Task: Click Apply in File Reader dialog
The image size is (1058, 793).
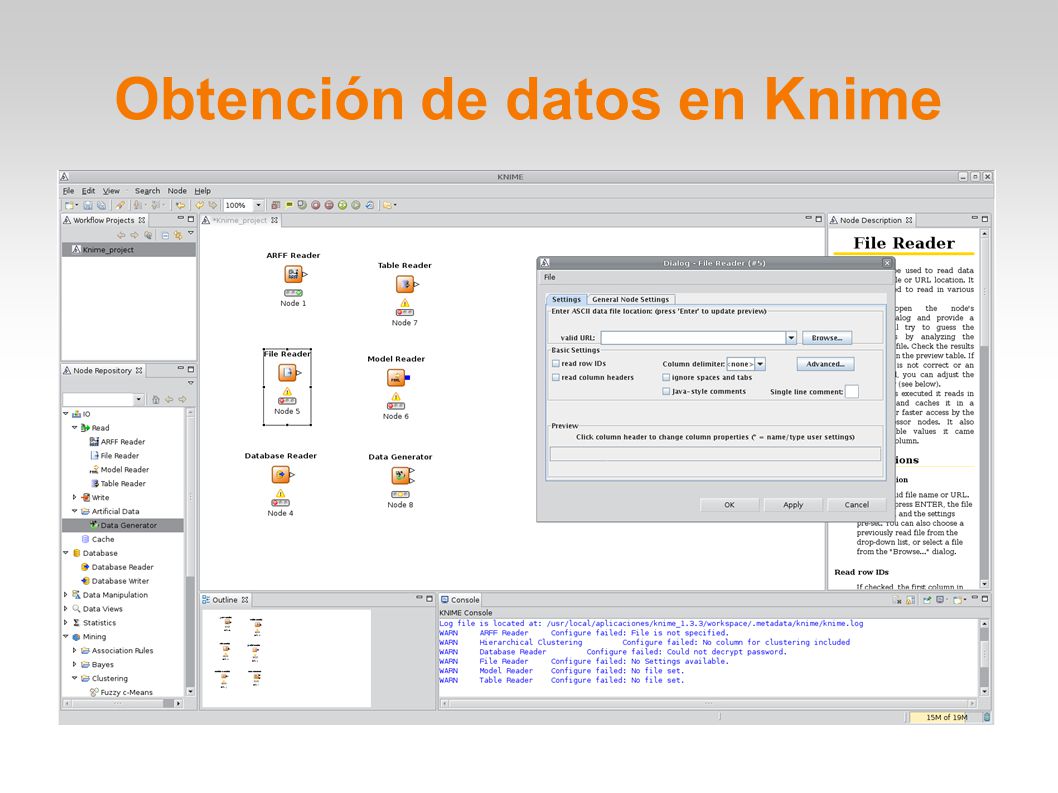Action: coord(793,505)
